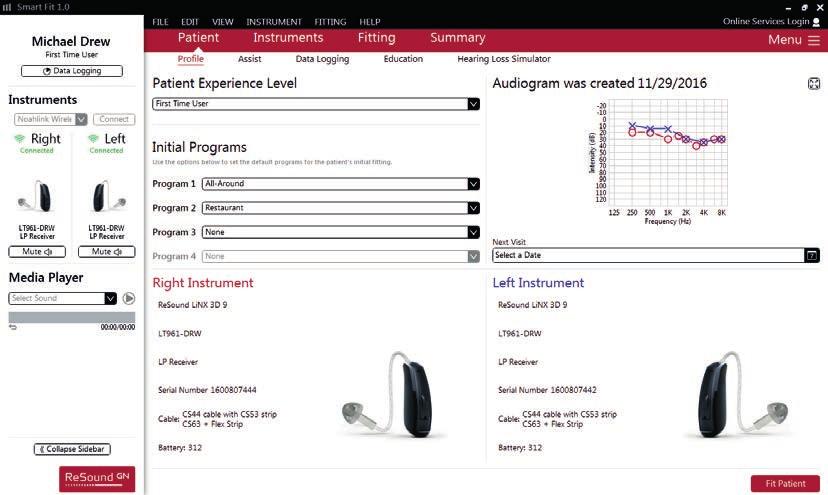
Task: Expand the audiogram to full view
Action: 814,83
